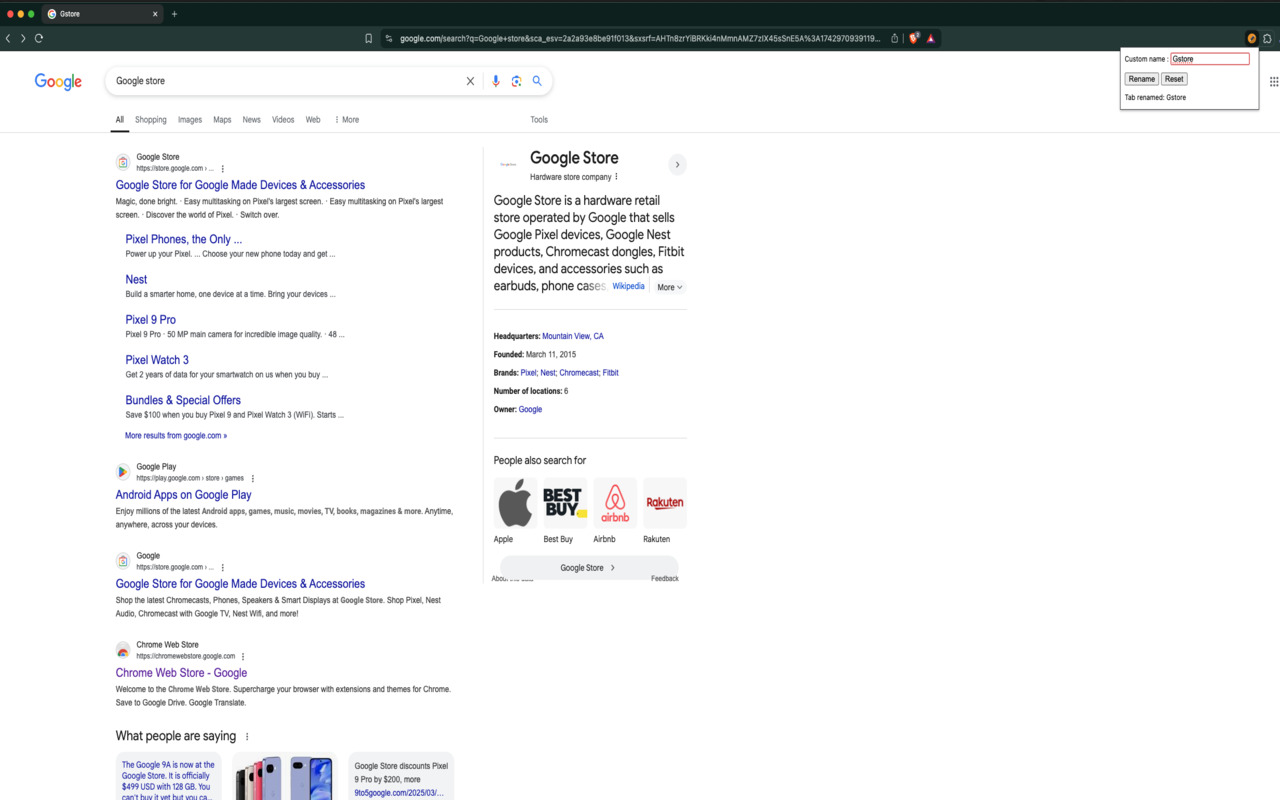The width and height of the screenshot is (1280, 800).
Task: Expand description with the More chevron
Action: point(670,287)
